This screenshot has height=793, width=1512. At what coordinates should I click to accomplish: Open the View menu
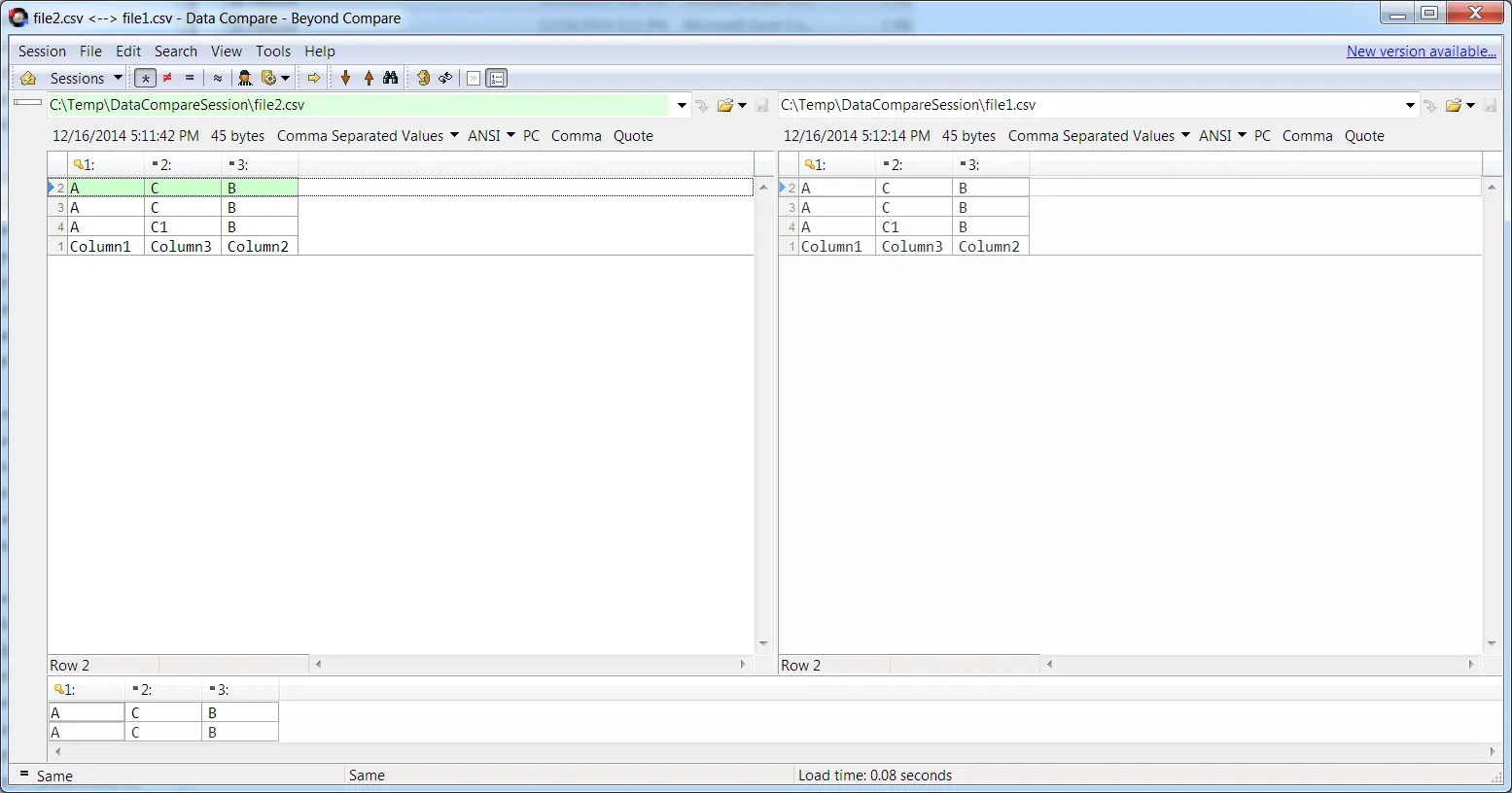coord(227,52)
